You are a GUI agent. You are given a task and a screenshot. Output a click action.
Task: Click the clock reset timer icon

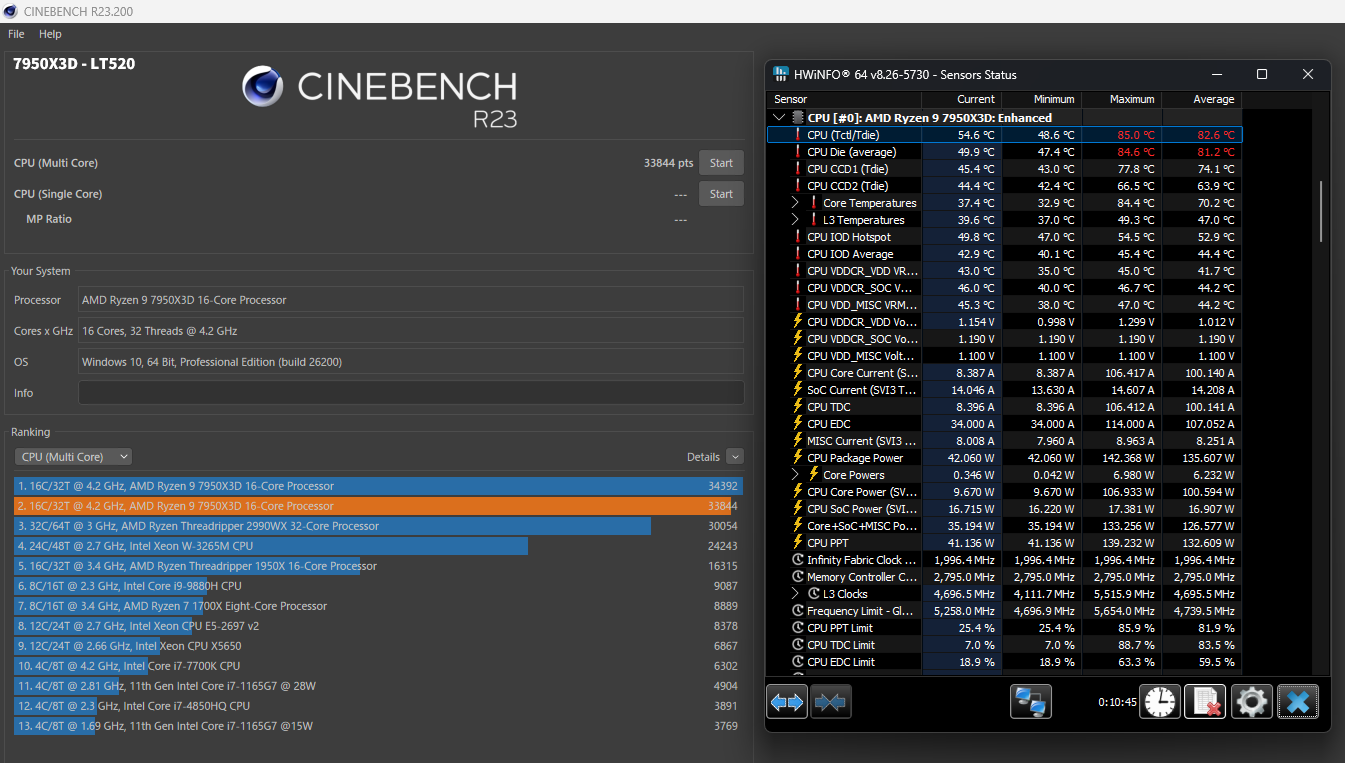(1161, 702)
